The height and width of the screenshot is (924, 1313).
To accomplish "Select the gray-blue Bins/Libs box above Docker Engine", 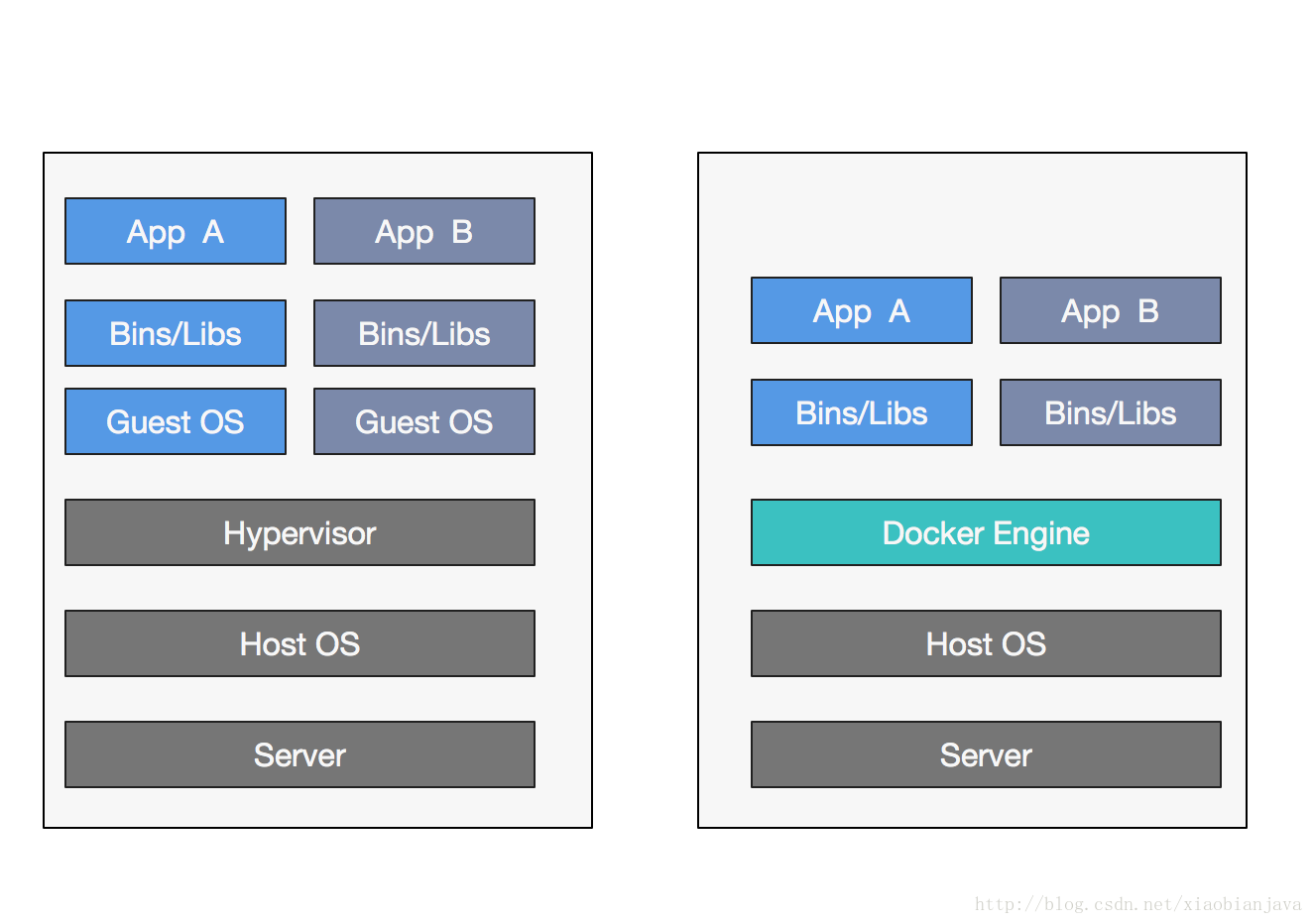I will pos(1111,412).
